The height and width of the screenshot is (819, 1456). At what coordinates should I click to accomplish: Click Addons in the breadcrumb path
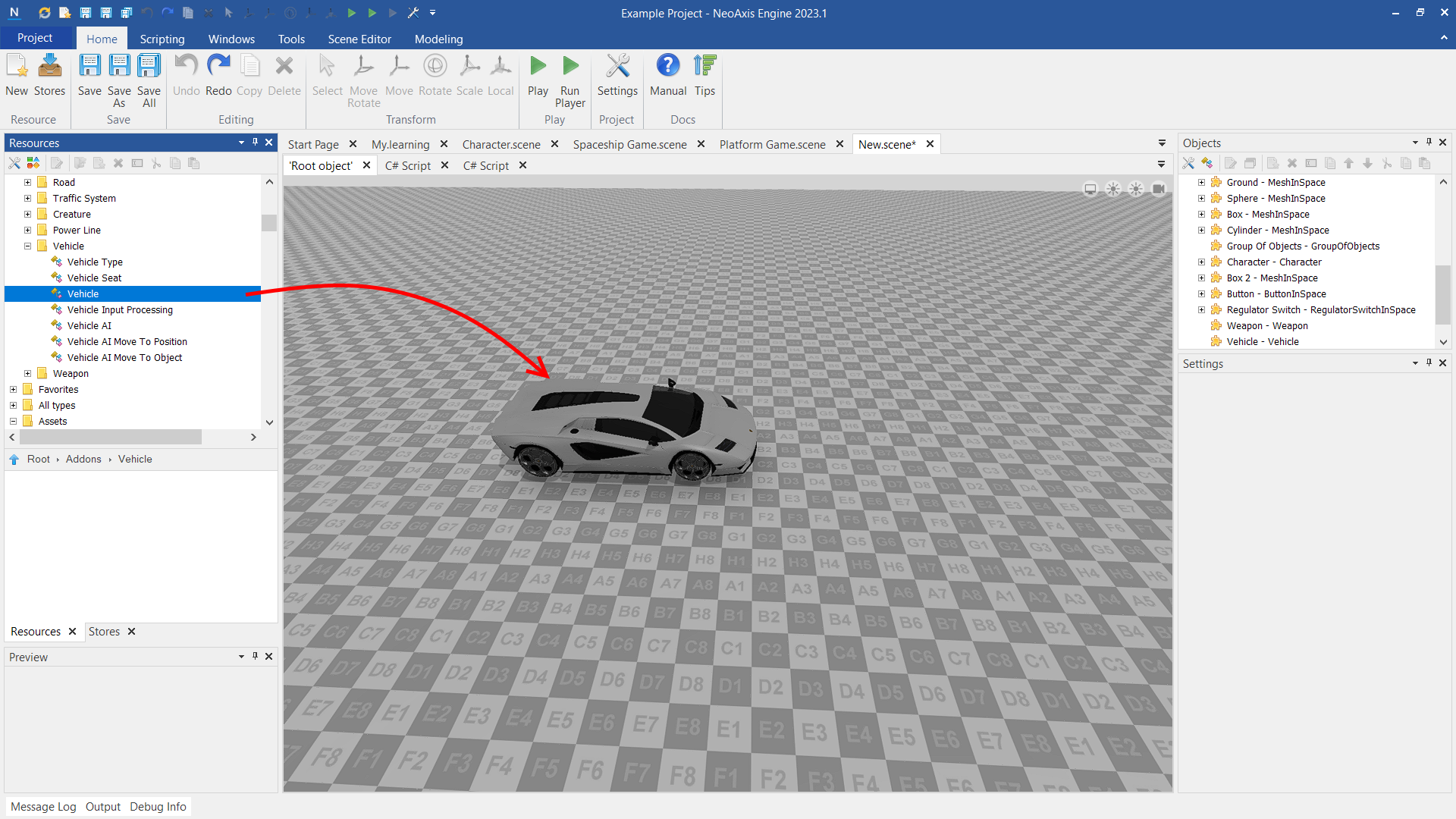click(83, 459)
